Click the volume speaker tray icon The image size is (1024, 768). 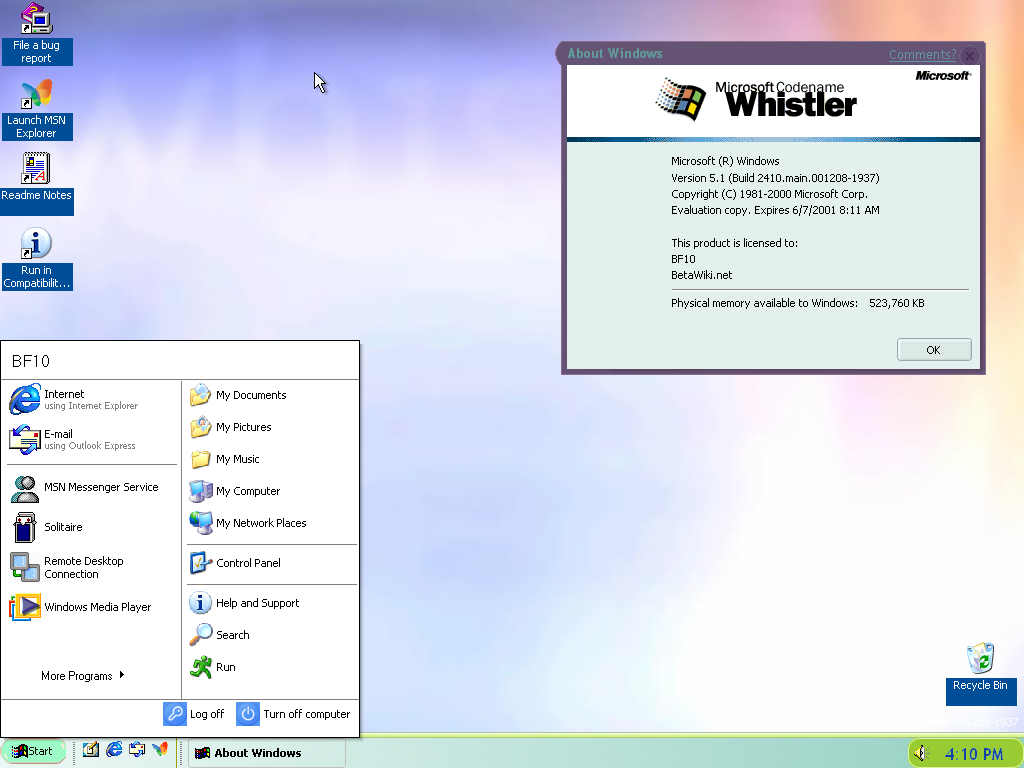point(921,753)
